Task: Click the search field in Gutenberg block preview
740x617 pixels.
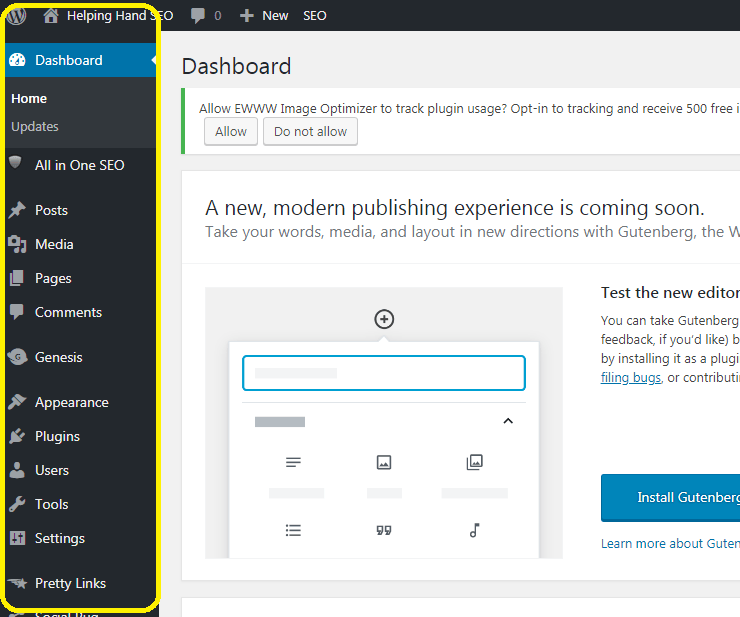Action: 384,373
